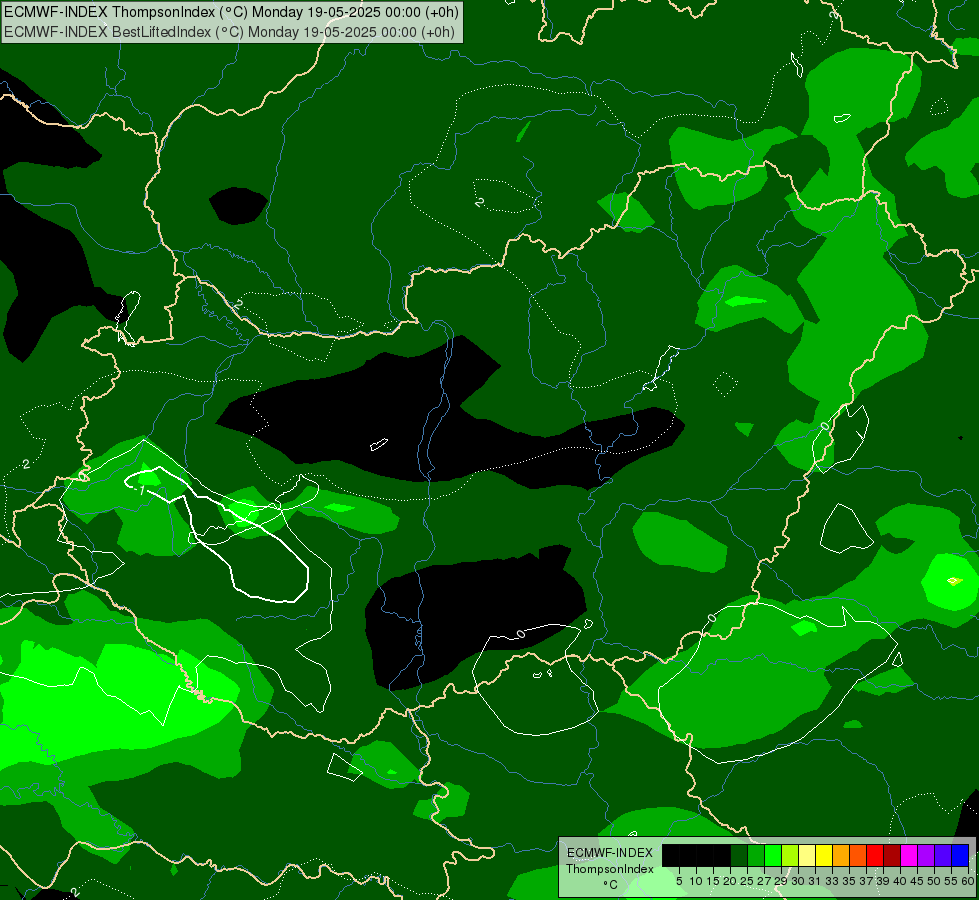
Task: Click the legend tick label 10
Action: 696,881
